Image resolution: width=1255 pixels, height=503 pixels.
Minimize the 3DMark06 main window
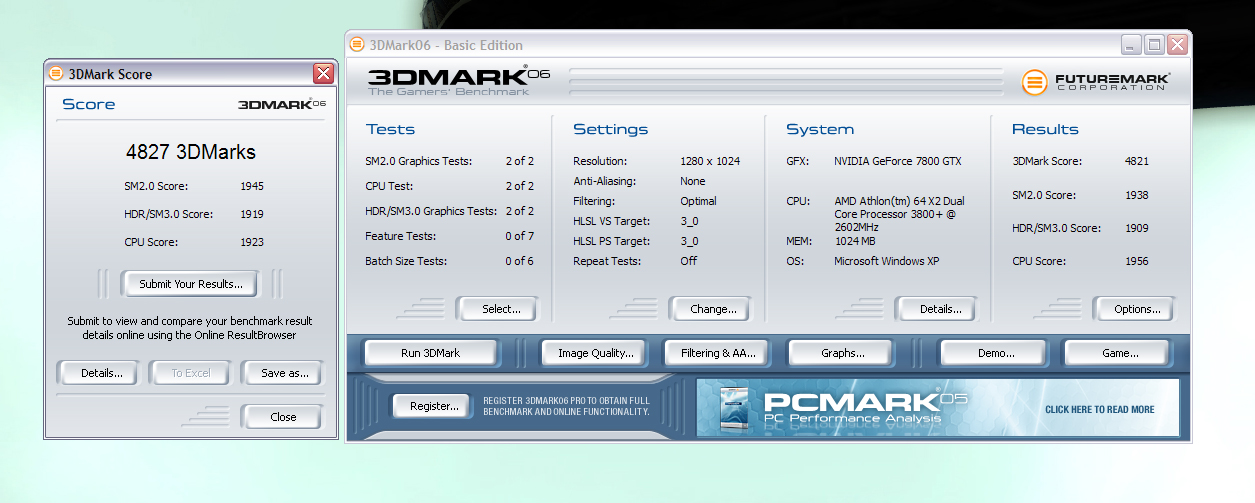pyautogui.click(x=1131, y=44)
